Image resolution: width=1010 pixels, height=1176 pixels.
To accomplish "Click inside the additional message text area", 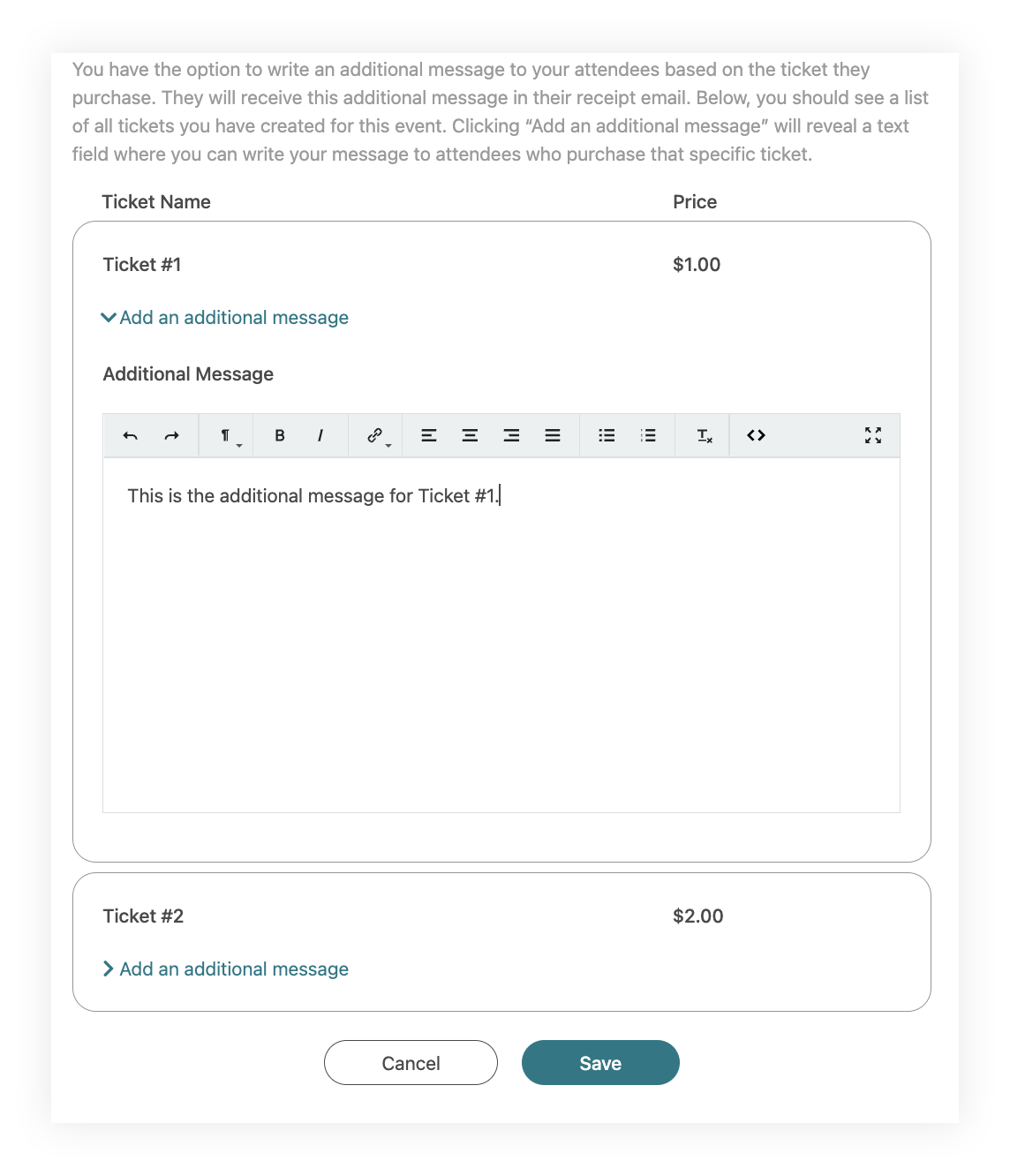I will pyautogui.click(x=501, y=635).
